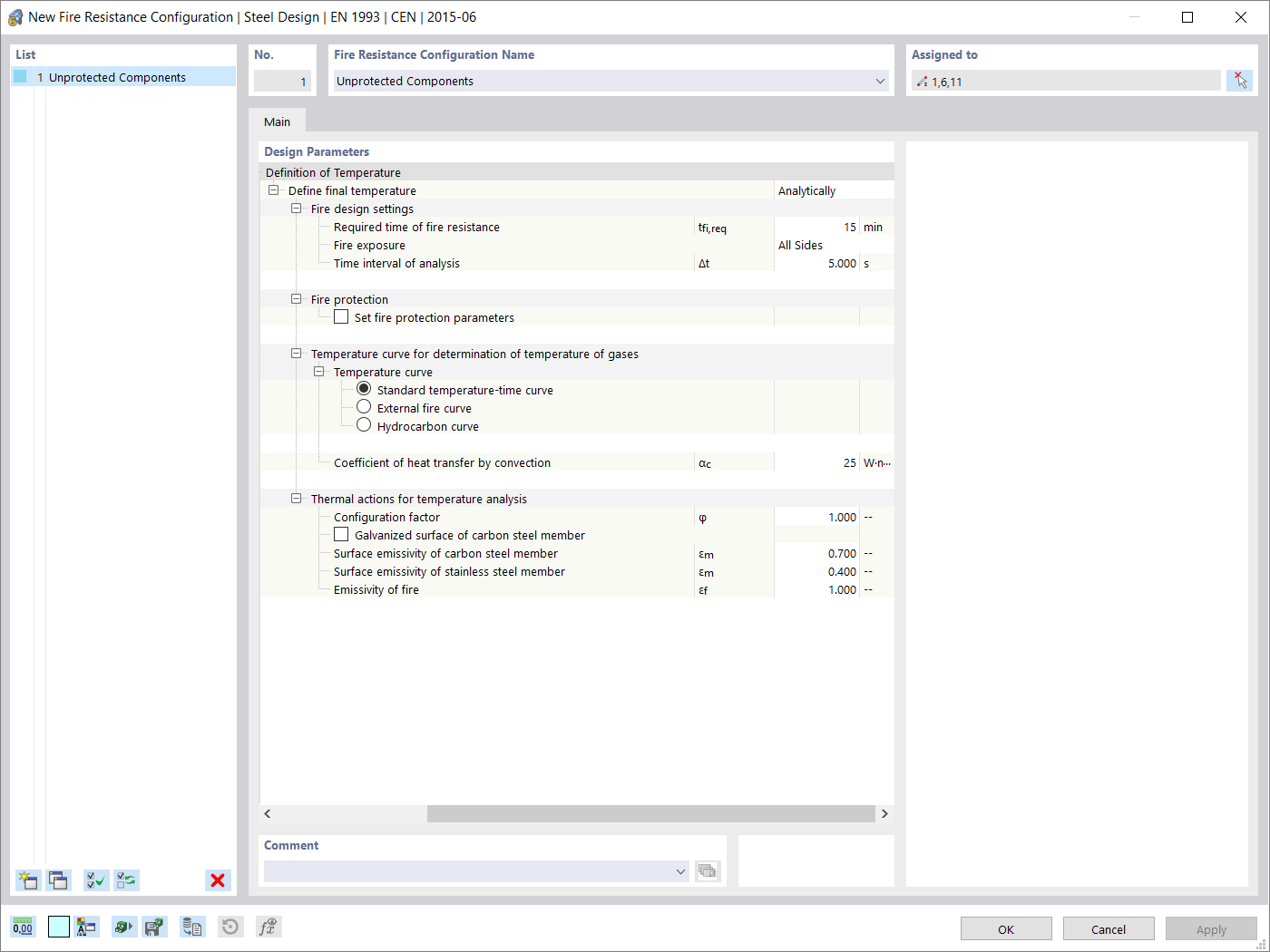
Task: Create a new configuration entry in the List
Action: point(27,880)
